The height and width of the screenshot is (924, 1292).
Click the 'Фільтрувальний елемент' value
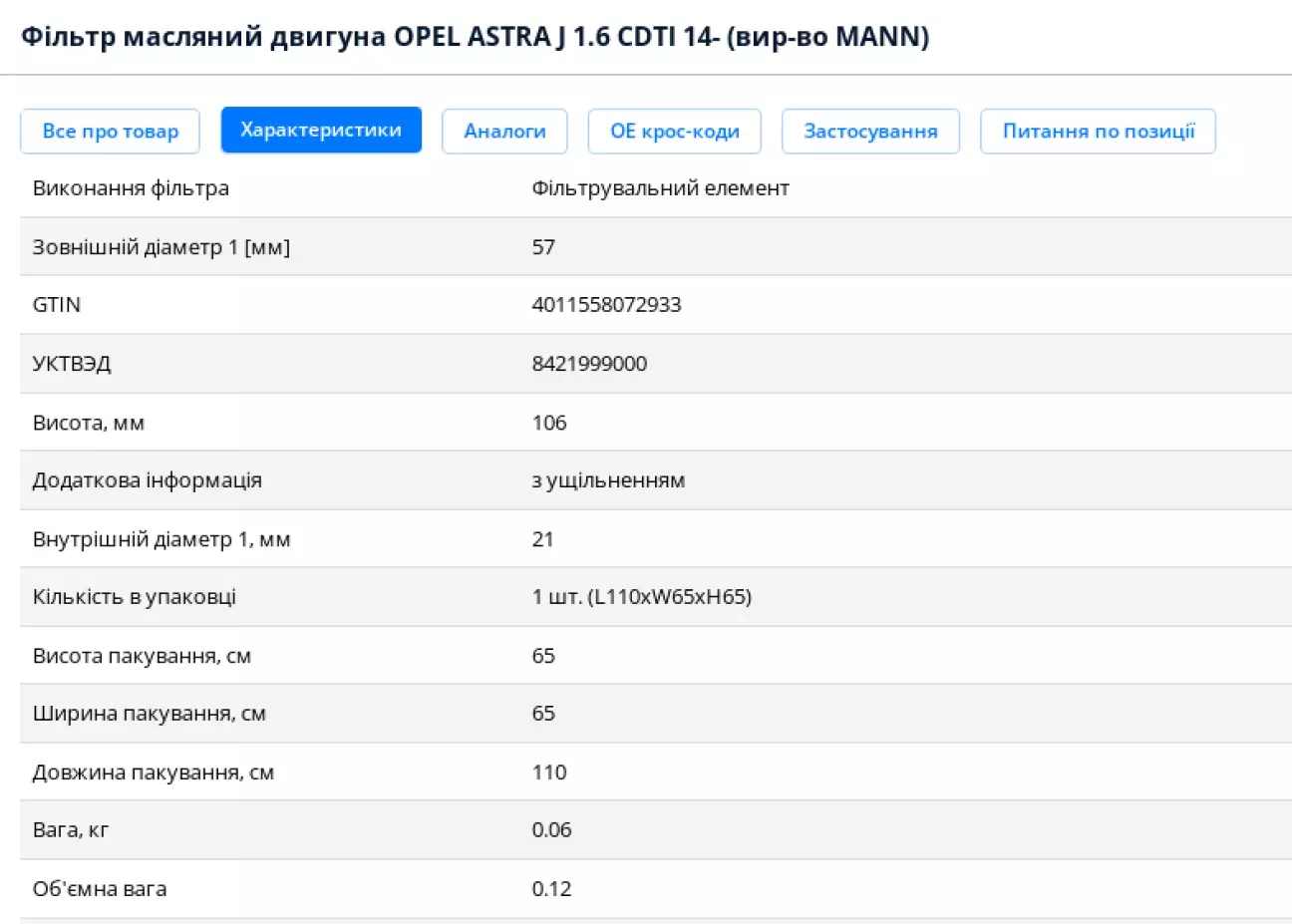[660, 188]
